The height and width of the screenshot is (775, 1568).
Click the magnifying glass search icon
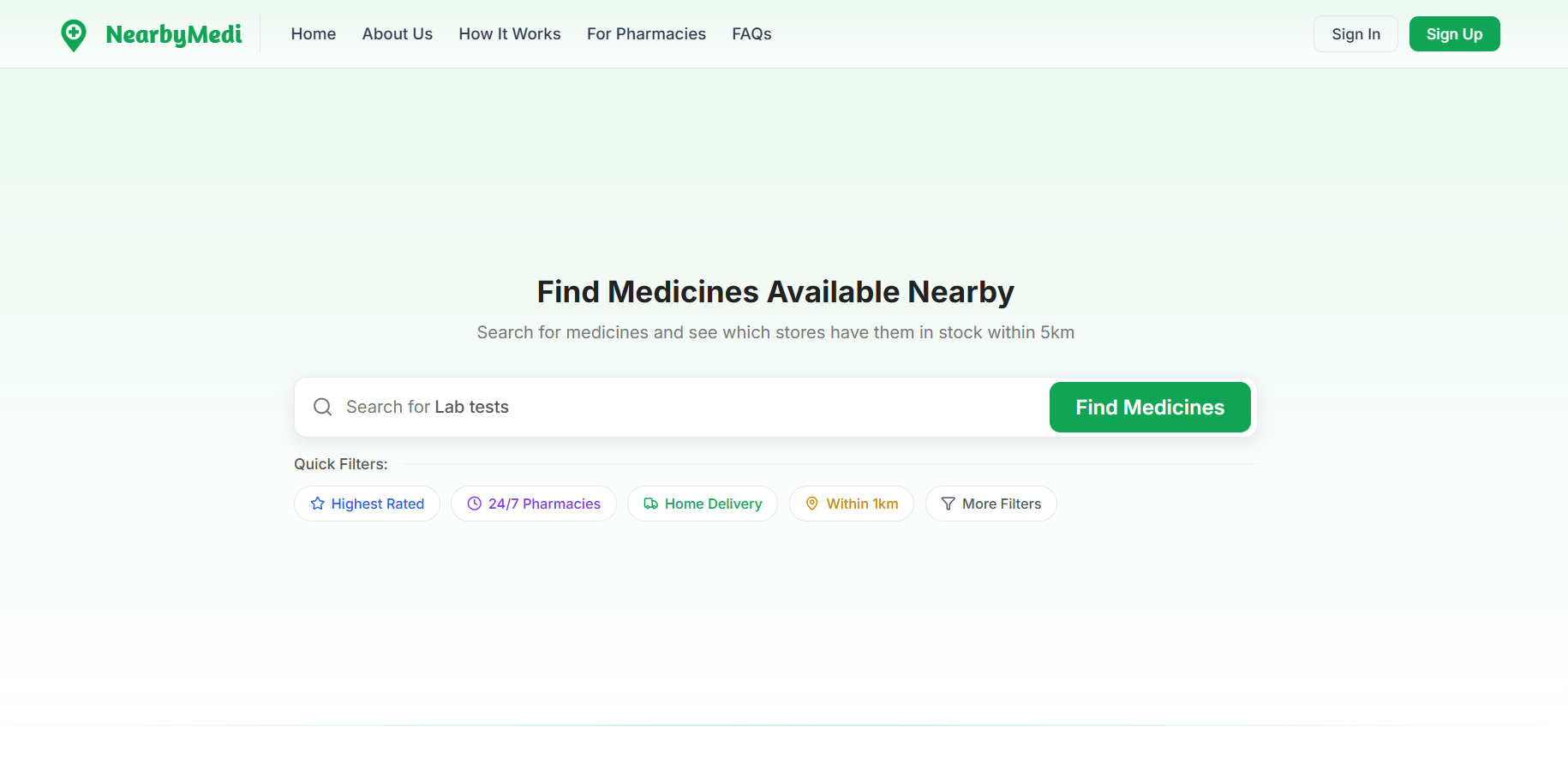click(x=322, y=407)
